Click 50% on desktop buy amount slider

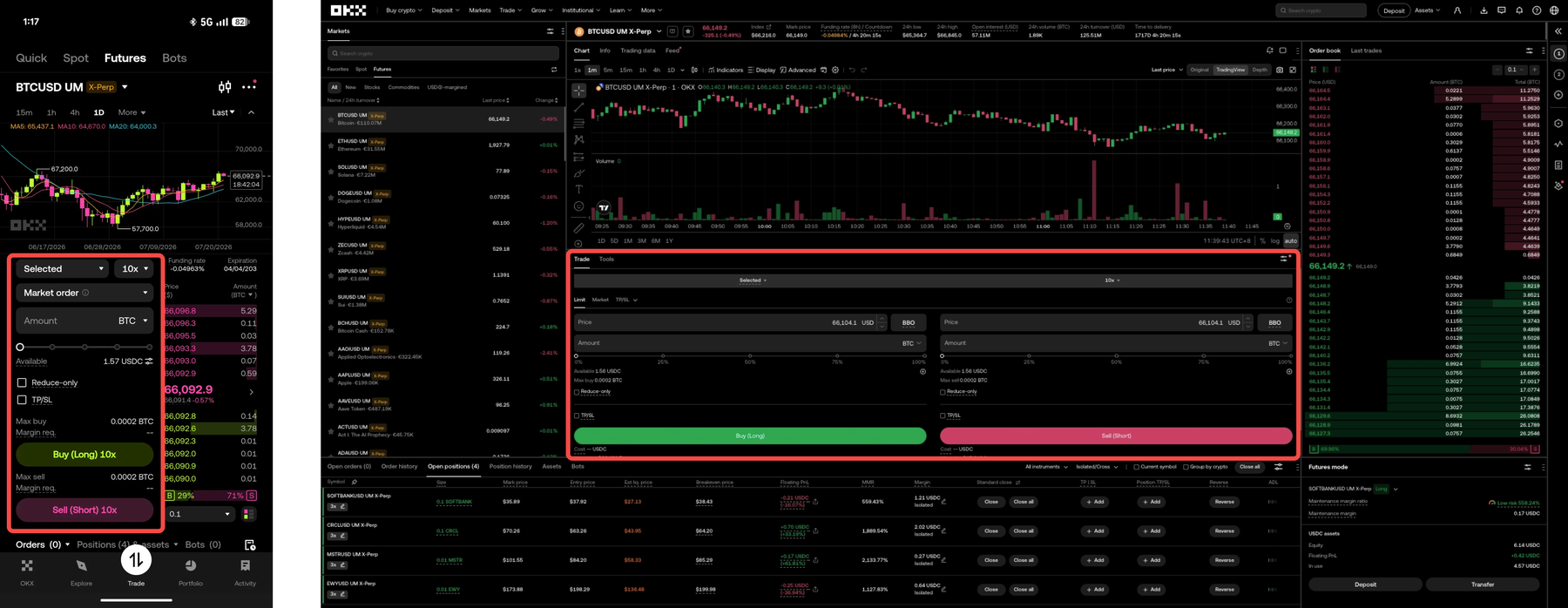tap(750, 355)
